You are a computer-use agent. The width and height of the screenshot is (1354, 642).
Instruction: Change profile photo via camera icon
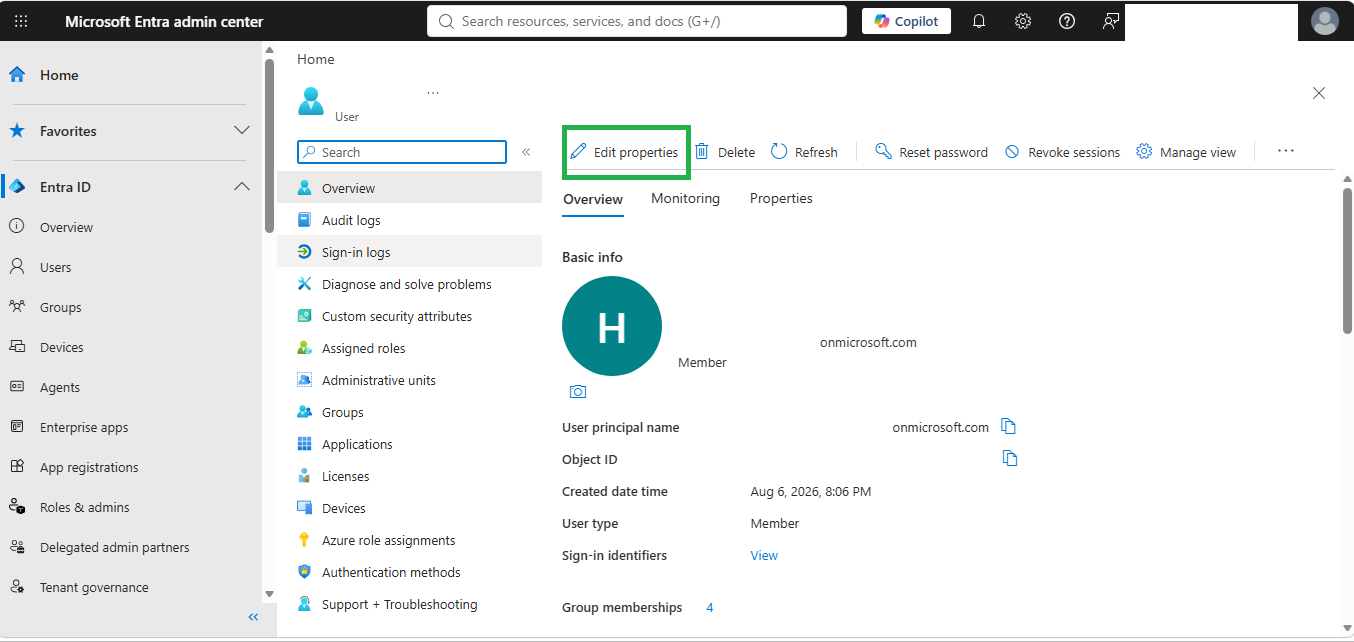click(x=578, y=391)
